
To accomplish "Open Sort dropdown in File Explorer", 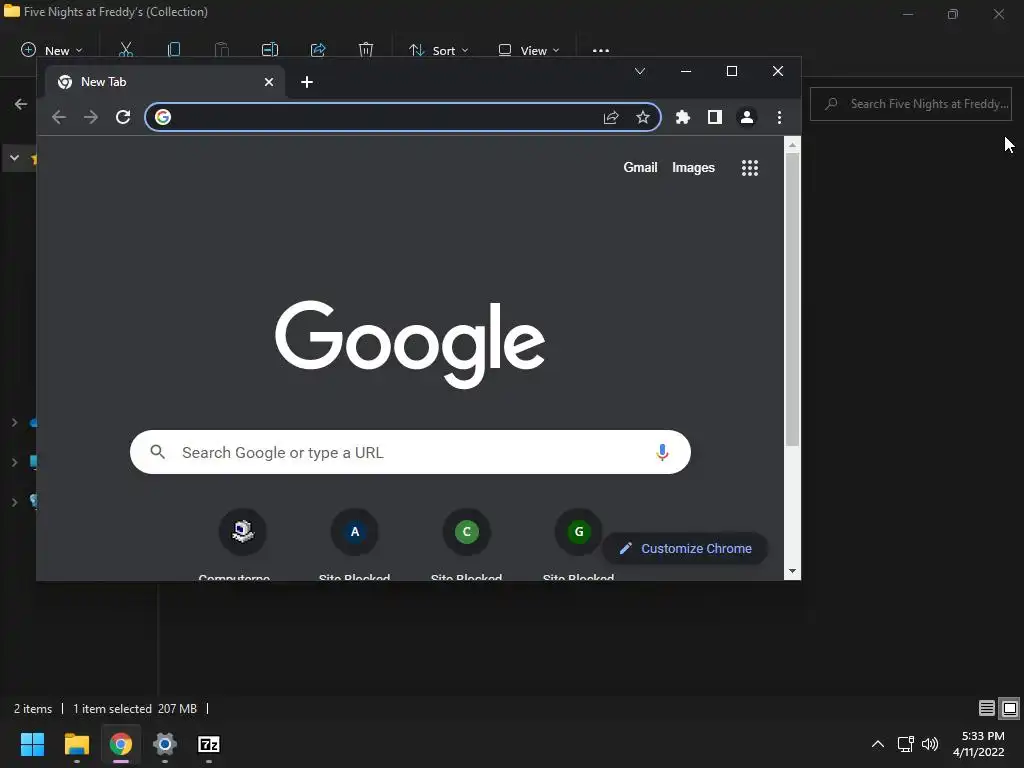I will tap(438, 50).
